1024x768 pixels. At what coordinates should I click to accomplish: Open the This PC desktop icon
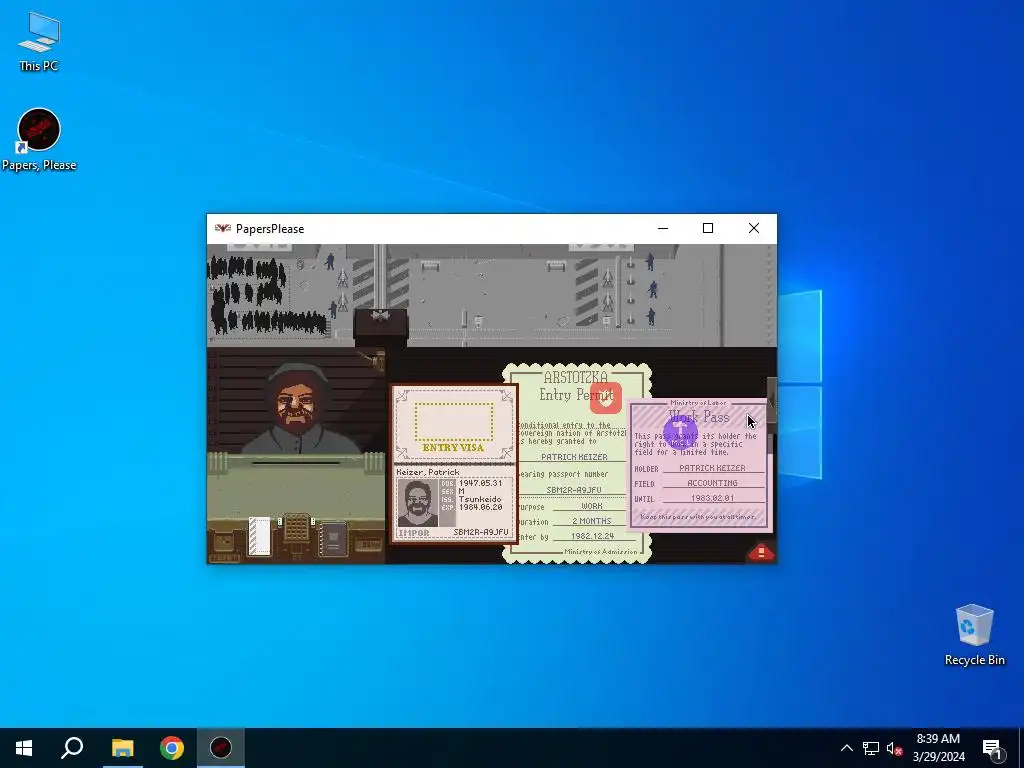click(x=39, y=42)
